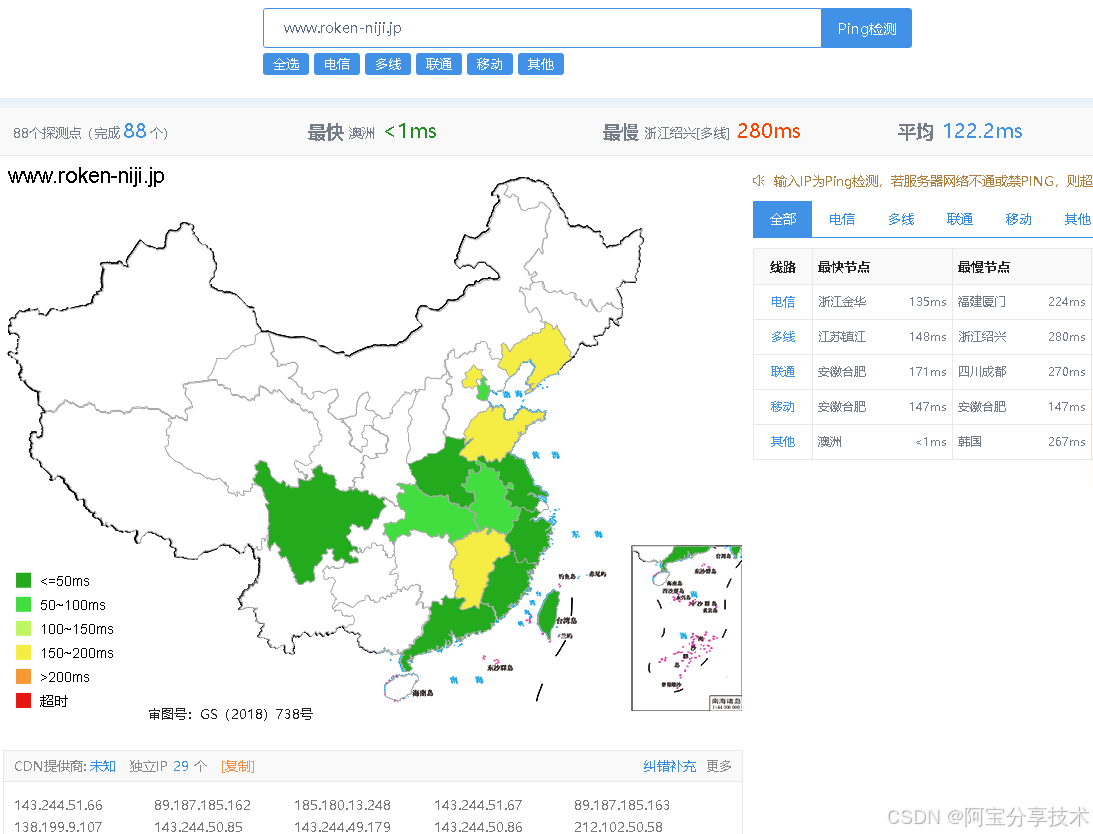Screen dimensions: 1093x834
Task: Switch to the 联通 tab in the results panel
Action: pos(959,219)
